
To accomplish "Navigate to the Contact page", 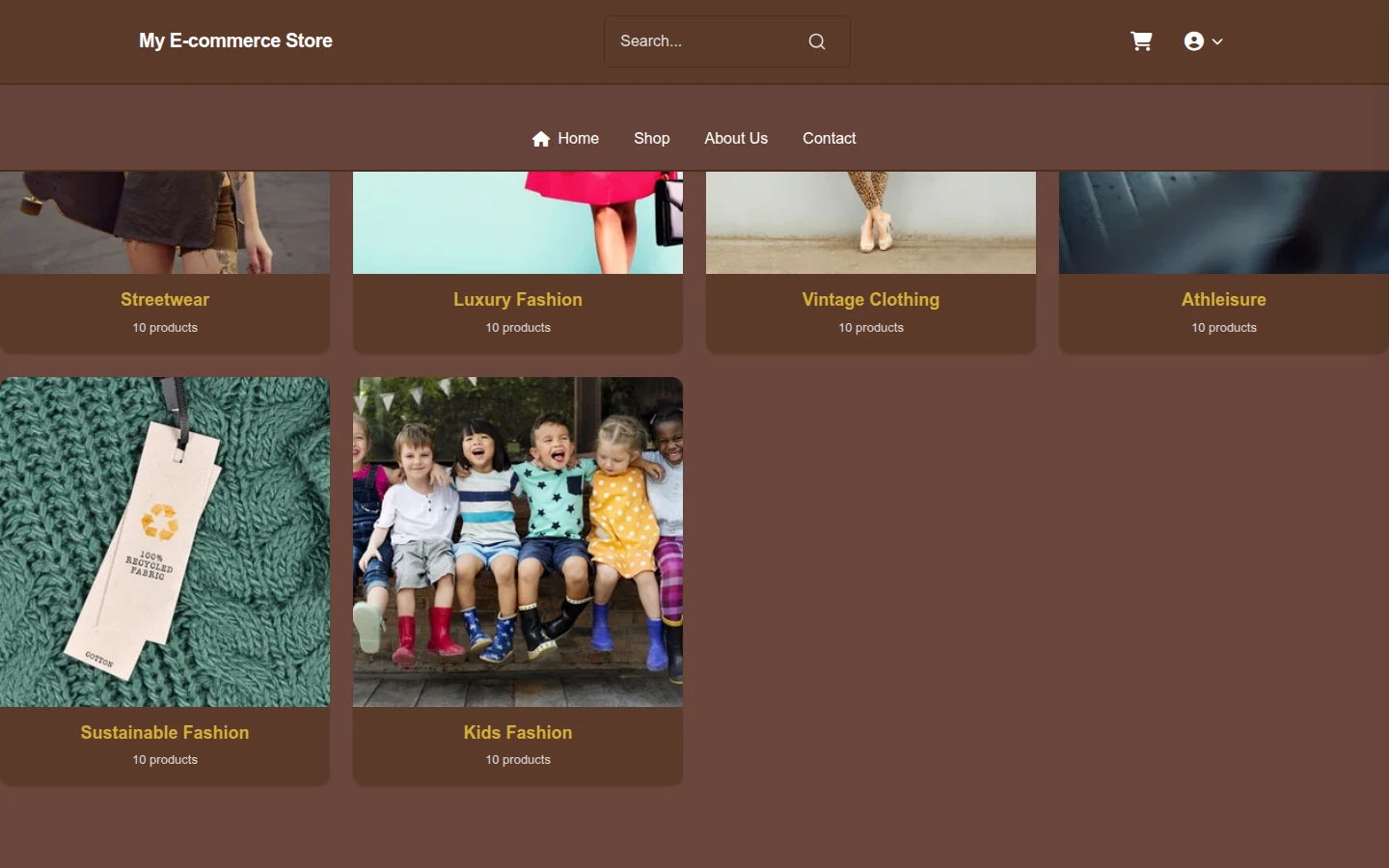I will (x=829, y=139).
